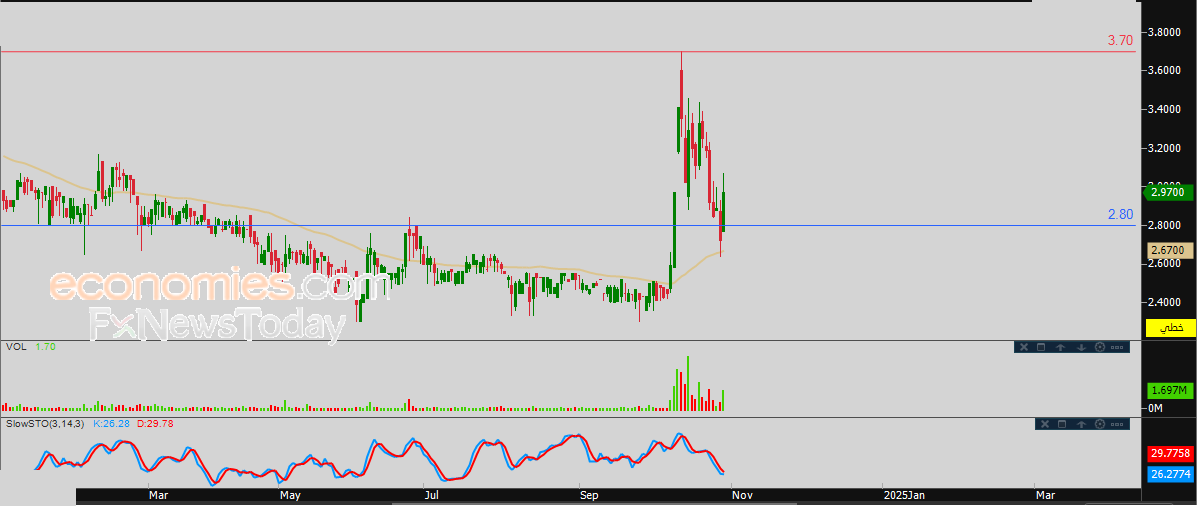1197x506 pixels.
Task: Move the SlowSTO panel up
Action: pyautogui.click(x=1081, y=424)
